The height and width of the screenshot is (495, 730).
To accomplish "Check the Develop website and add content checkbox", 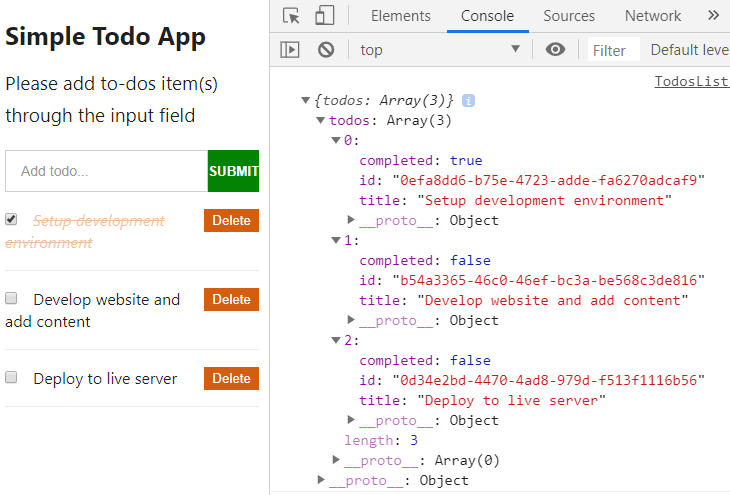I will pyautogui.click(x=11, y=298).
